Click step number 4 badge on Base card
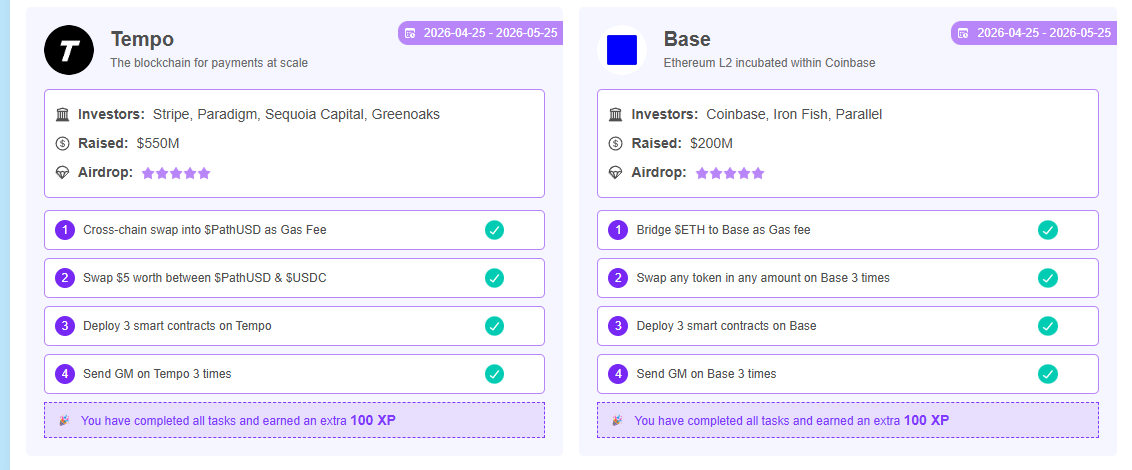 tap(618, 374)
